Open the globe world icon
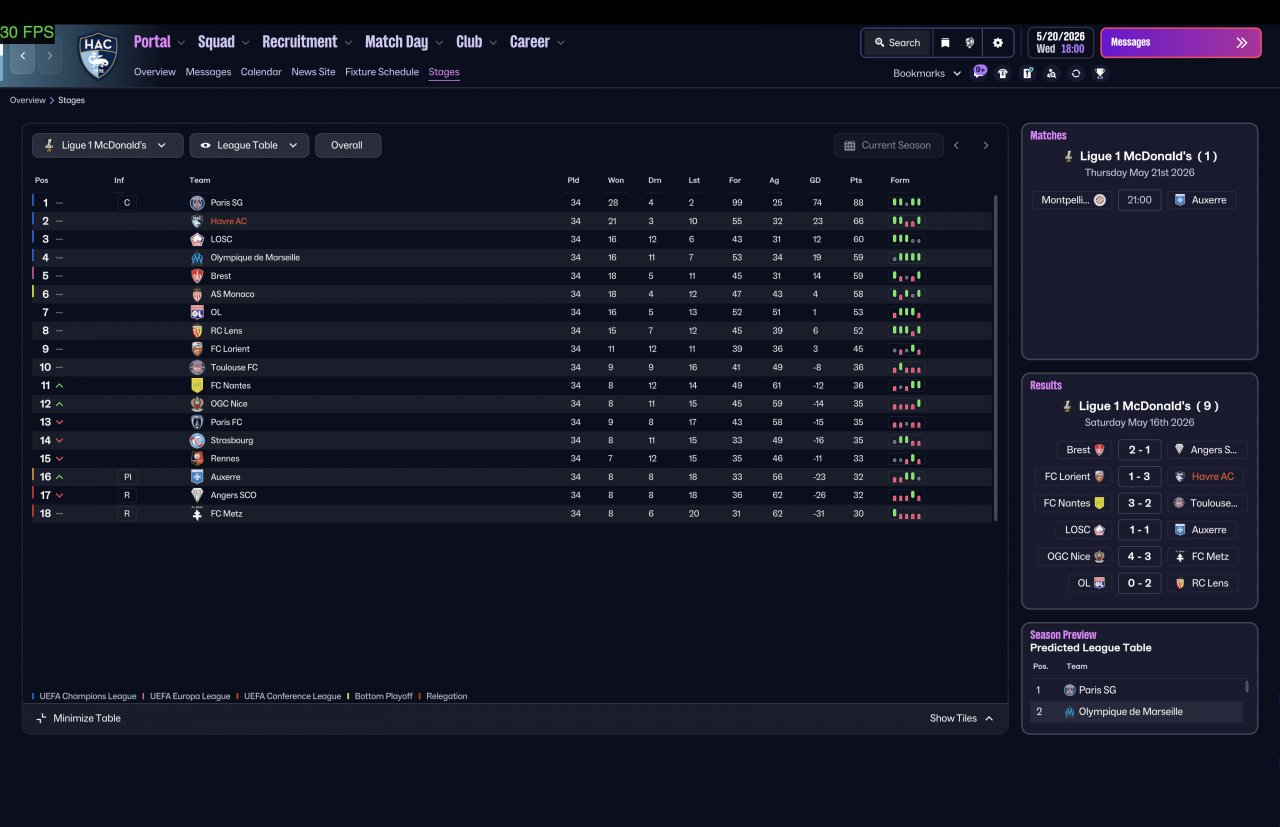Screen dimensions: 1280x827 [x=970, y=43]
